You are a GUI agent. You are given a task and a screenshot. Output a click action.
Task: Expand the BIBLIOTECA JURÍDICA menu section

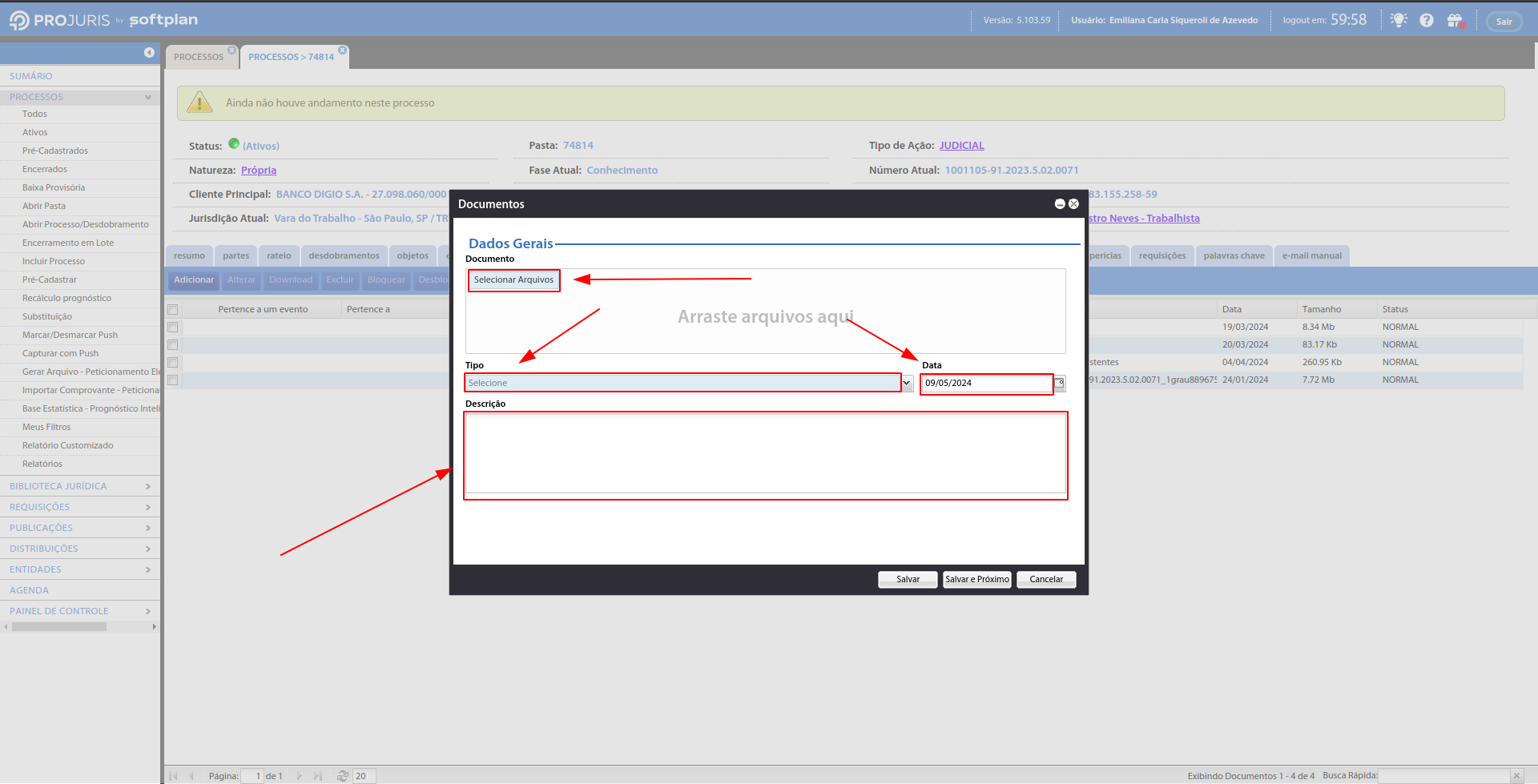tap(80, 486)
